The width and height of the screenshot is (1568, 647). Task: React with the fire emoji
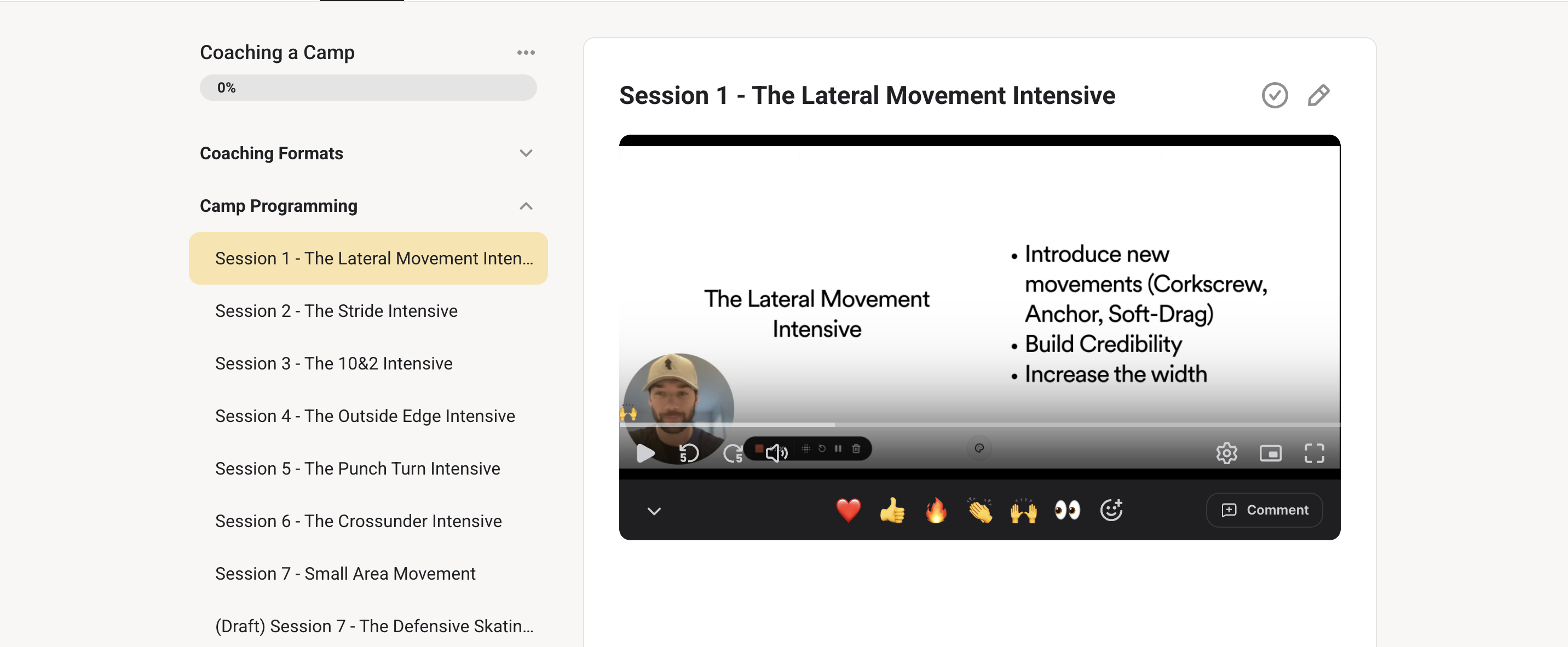[936, 510]
